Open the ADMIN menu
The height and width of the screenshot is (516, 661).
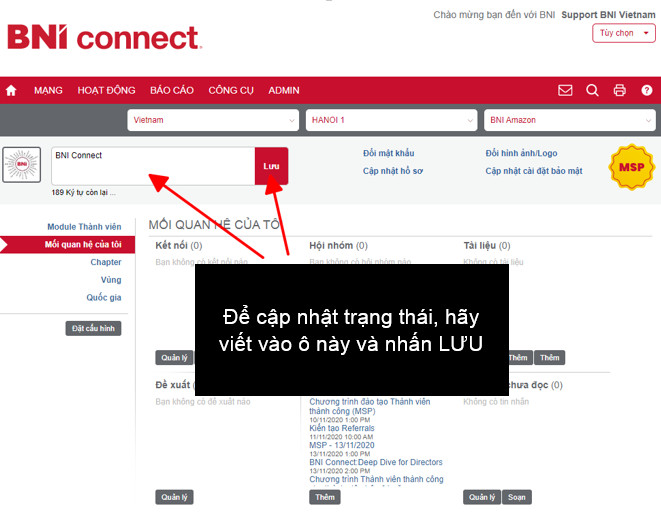tap(284, 90)
